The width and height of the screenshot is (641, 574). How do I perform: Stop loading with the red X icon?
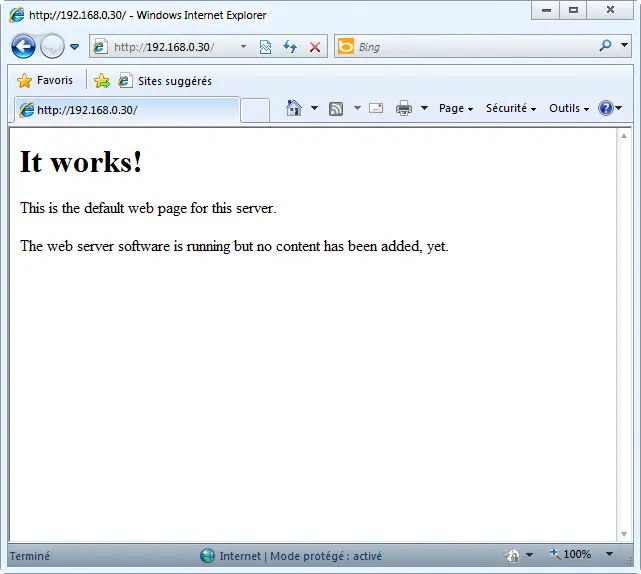click(x=315, y=47)
